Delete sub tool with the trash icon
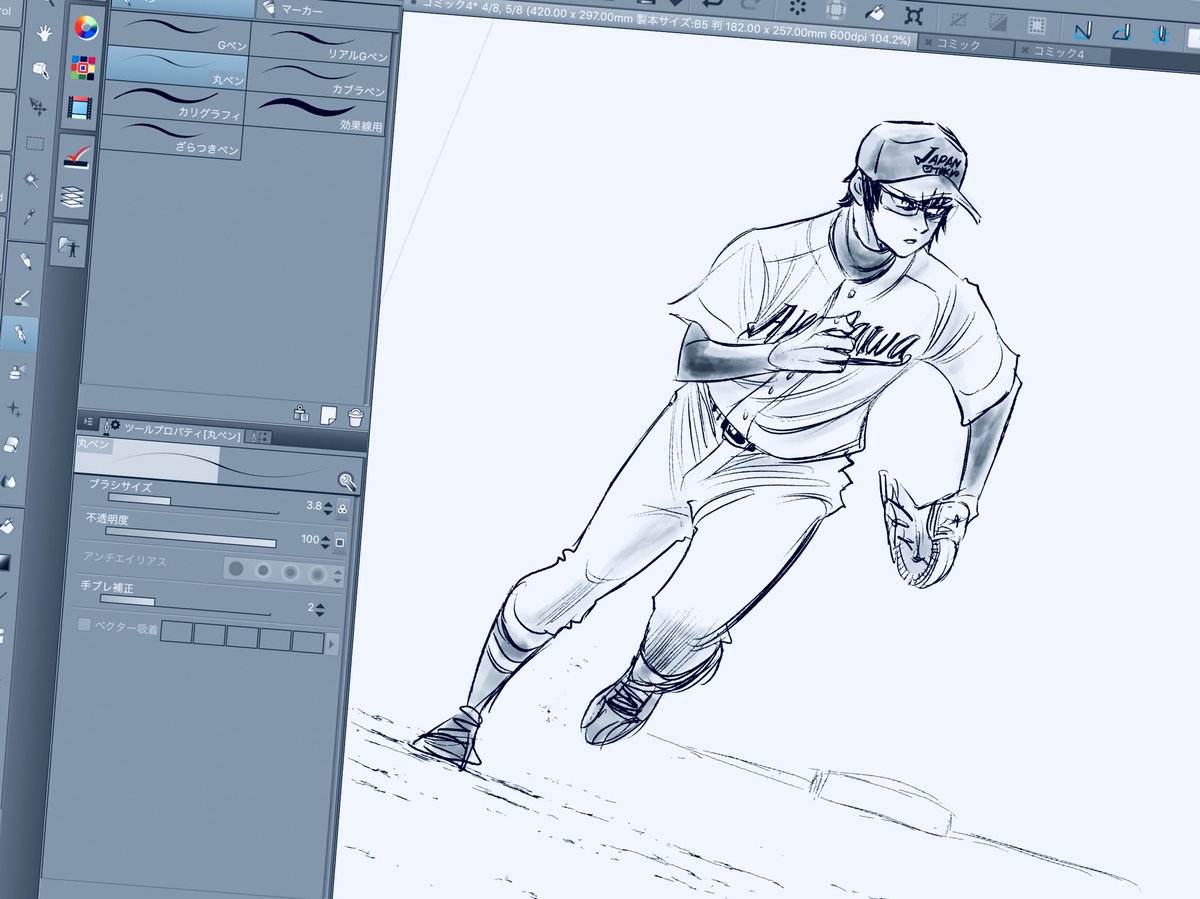 [x=355, y=417]
